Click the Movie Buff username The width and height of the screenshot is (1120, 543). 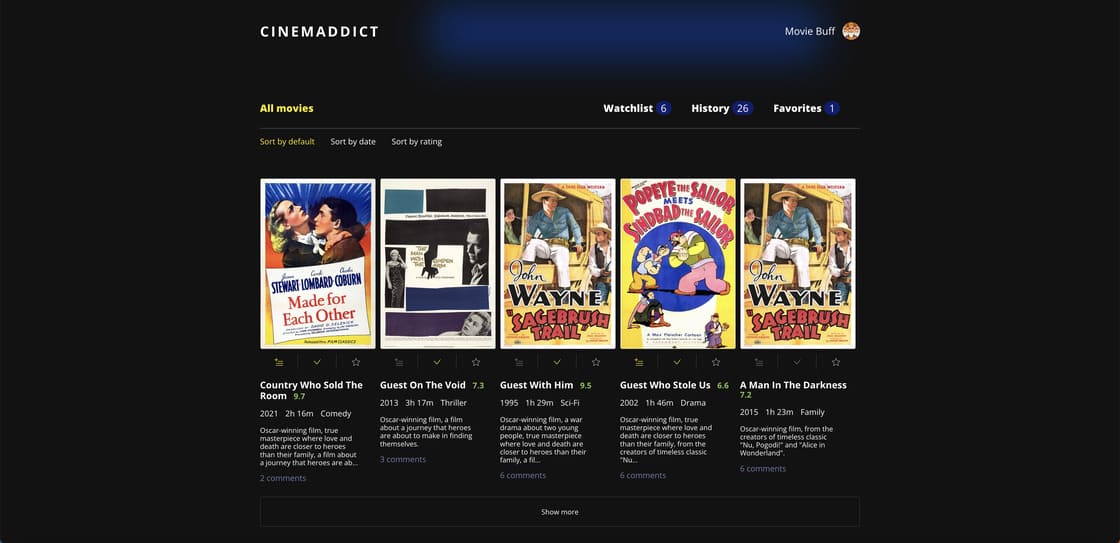point(810,31)
